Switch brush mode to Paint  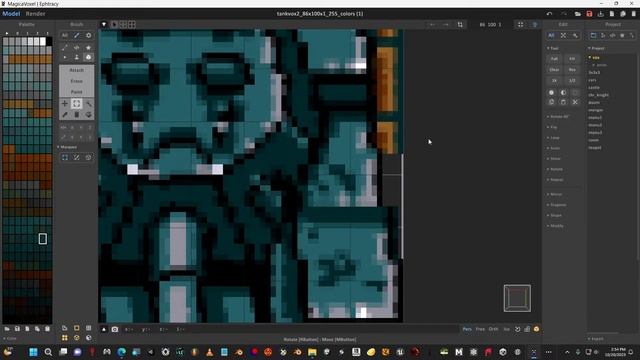pyautogui.click(x=76, y=92)
